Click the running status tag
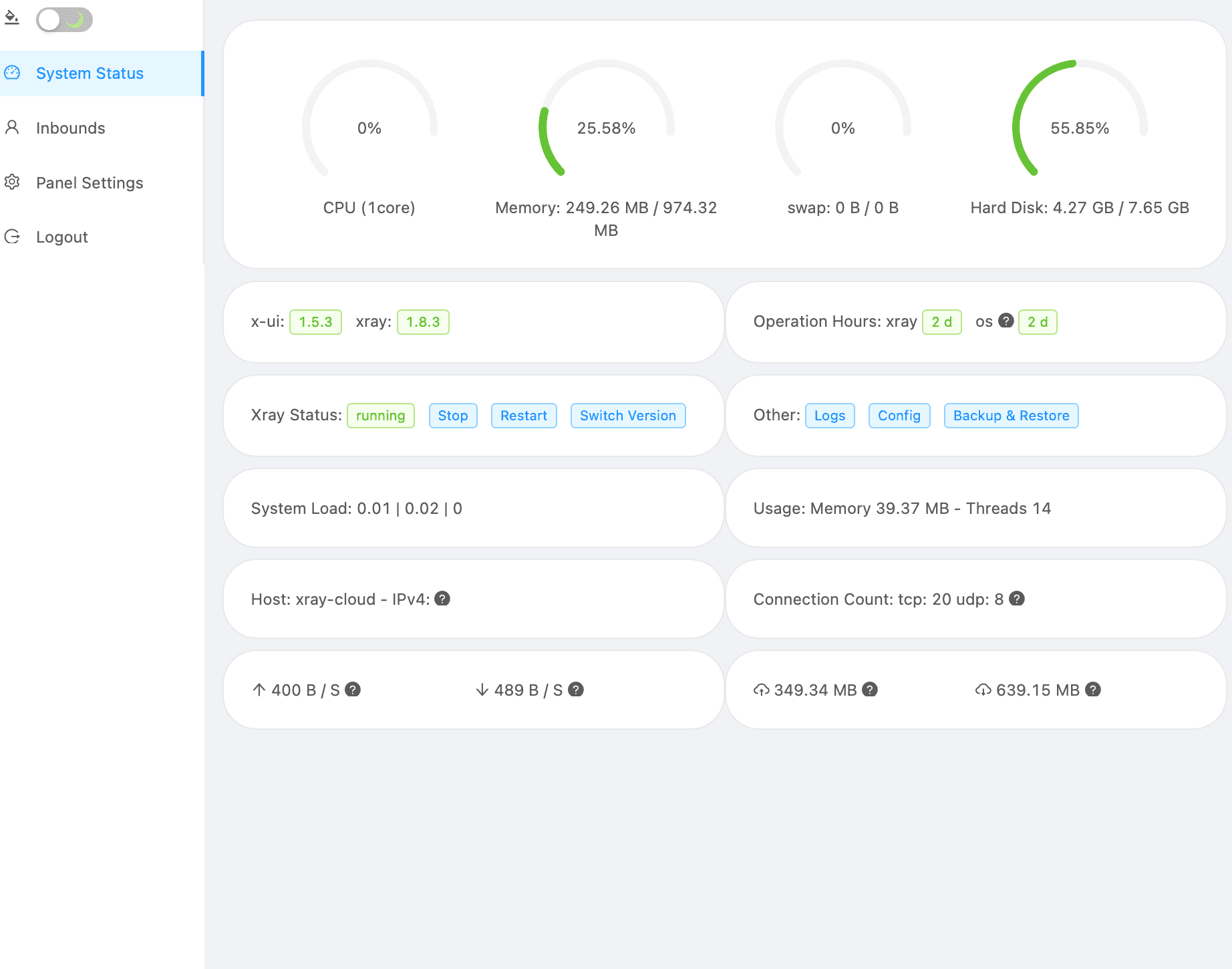1232x969 pixels. [x=381, y=416]
